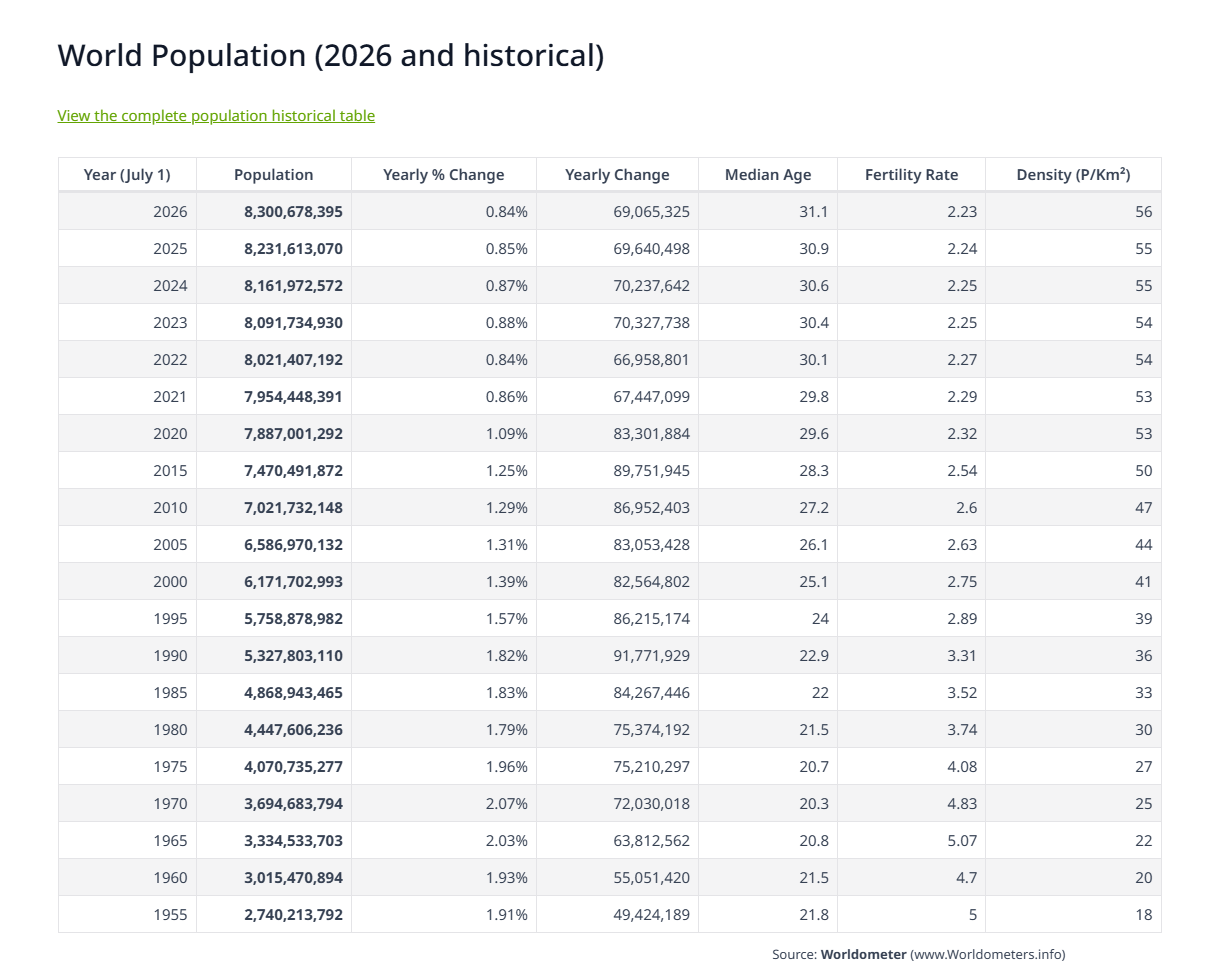Select median age 28.3
Viewport: 1229px width, 974px height.
[x=814, y=470]
